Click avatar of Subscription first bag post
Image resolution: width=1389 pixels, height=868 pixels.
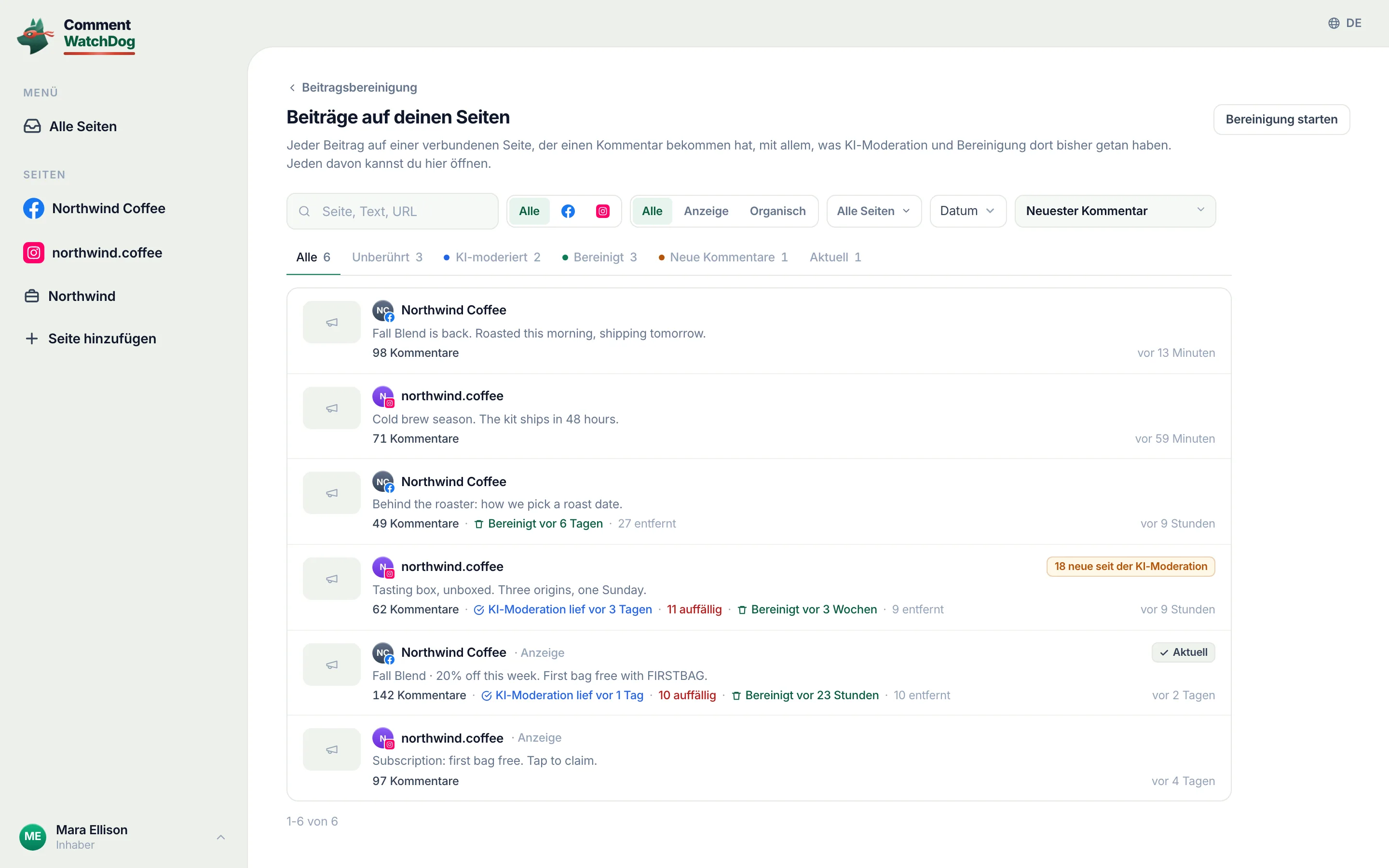(x=383, y=738)
